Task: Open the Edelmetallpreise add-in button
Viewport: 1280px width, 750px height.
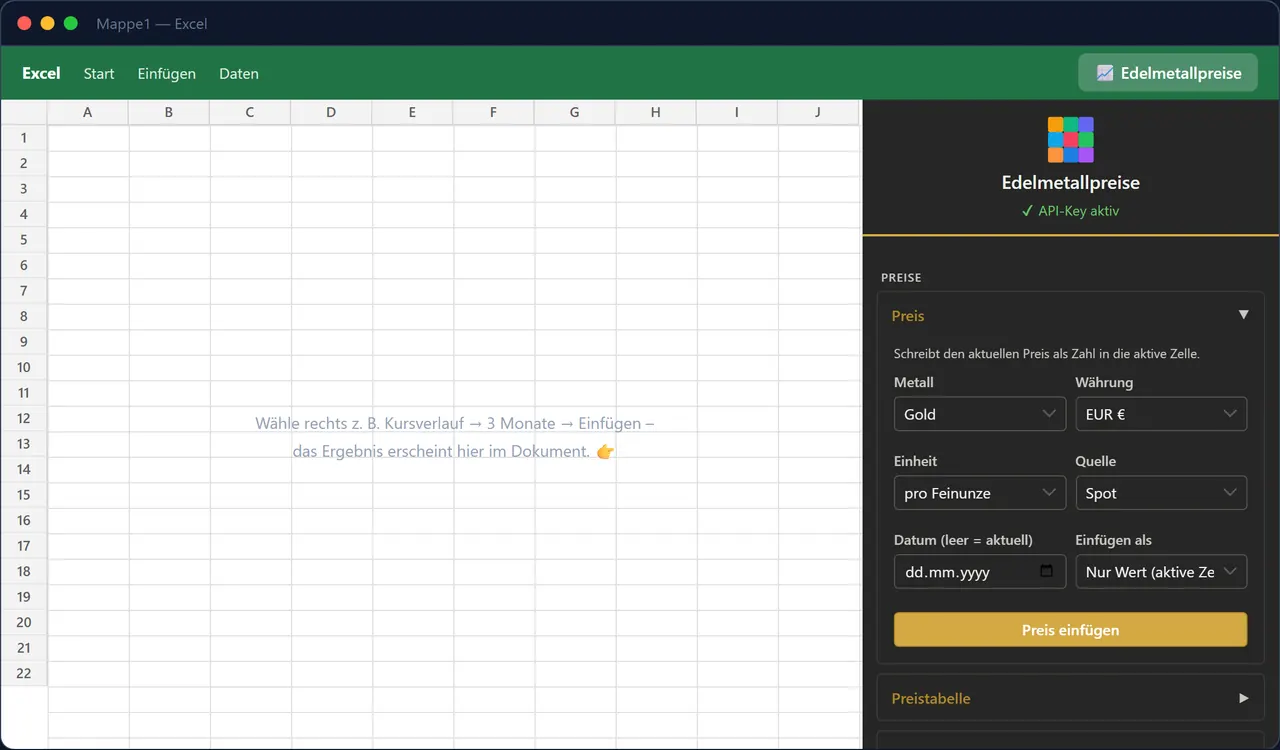Action: click(1168, 73)
